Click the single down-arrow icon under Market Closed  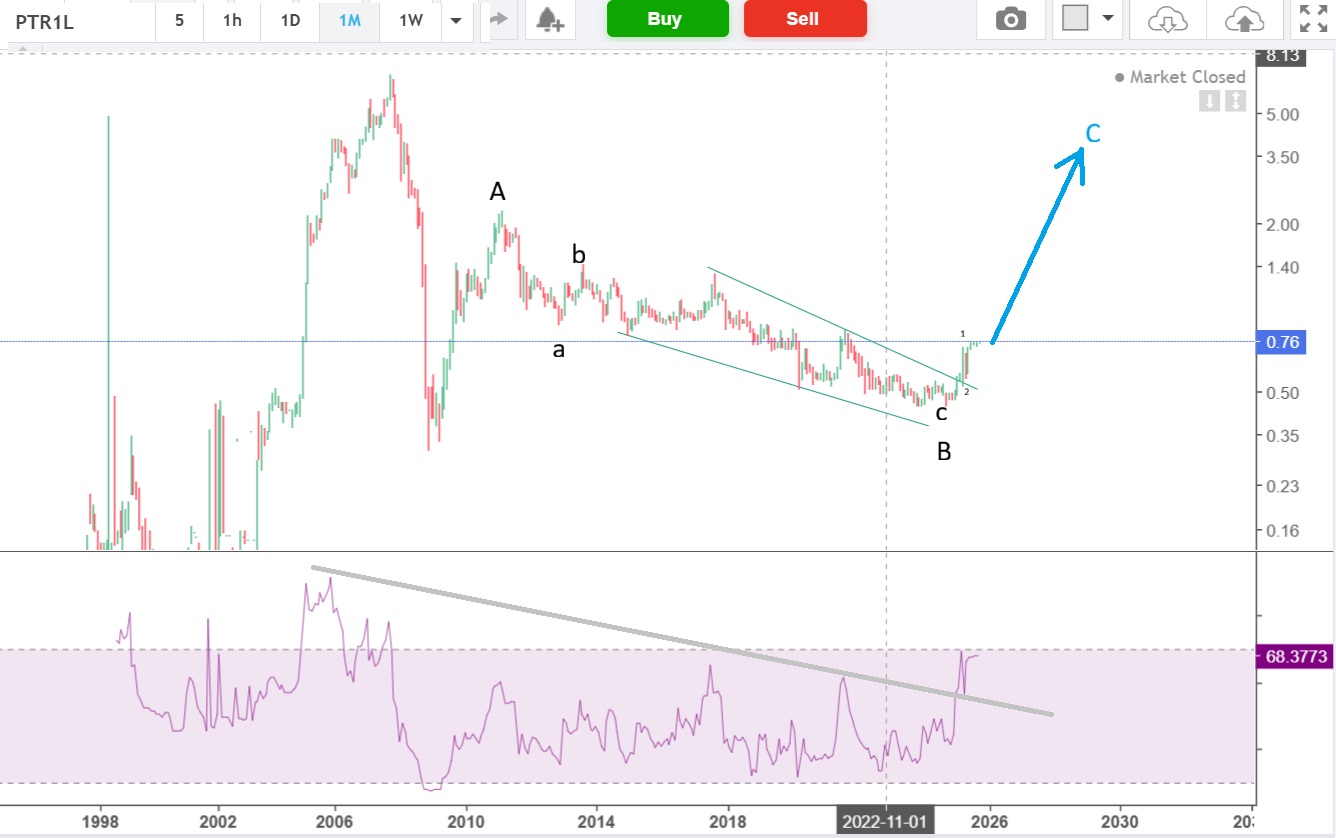coord(1210,101)
